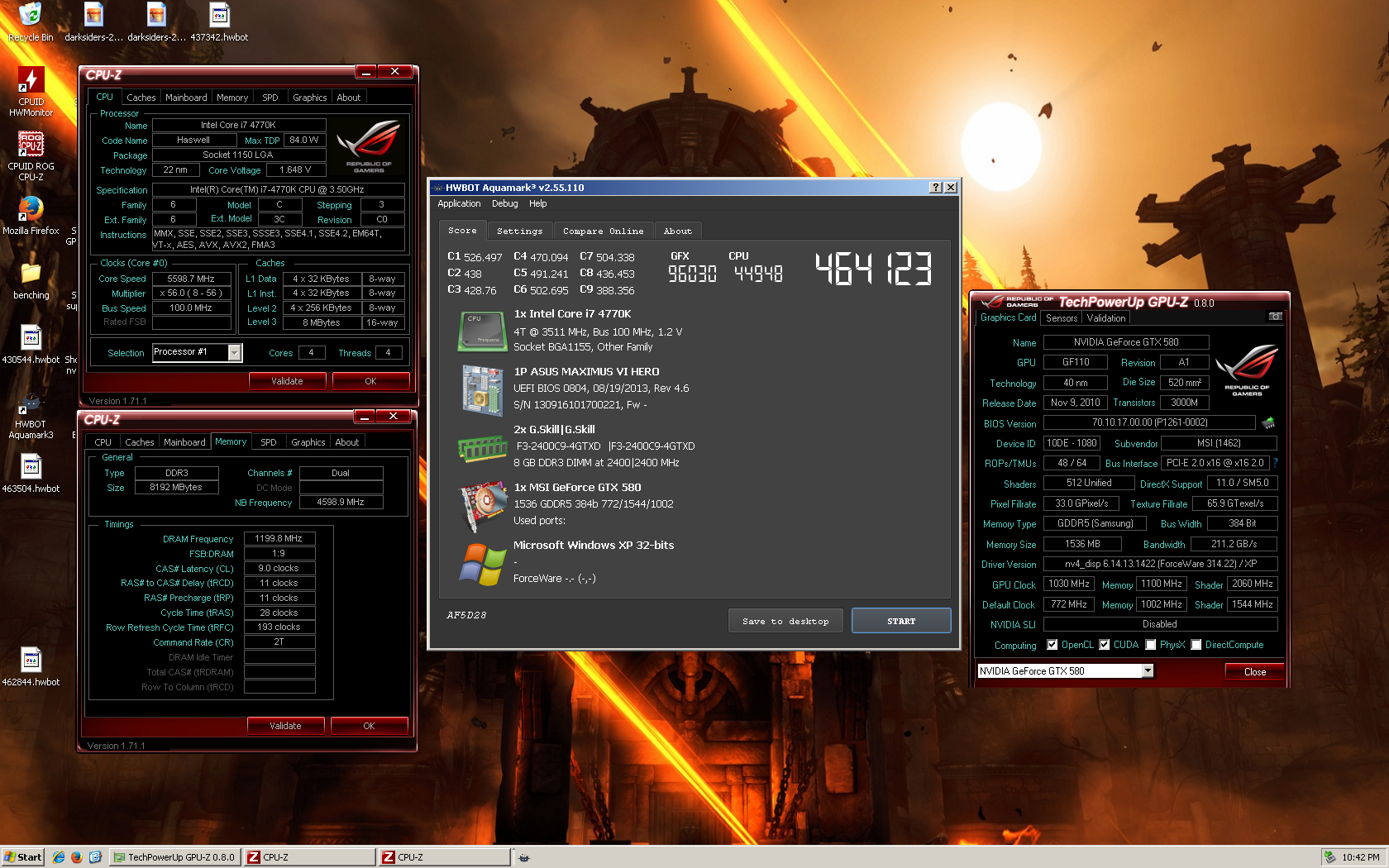1389x868 pixels.
Task: Launch CPUID ROG CPU-Z desktop shortcut
Action: tap(31, 155)
